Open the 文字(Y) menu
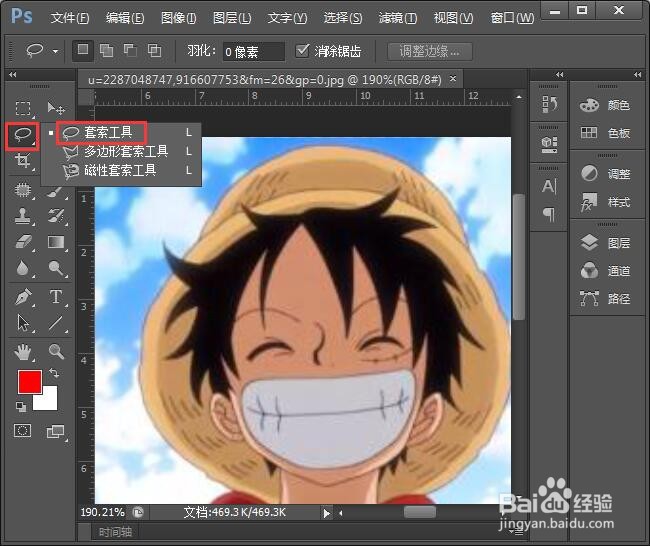Viewport: 650px width, 546px height. (287, 18)
